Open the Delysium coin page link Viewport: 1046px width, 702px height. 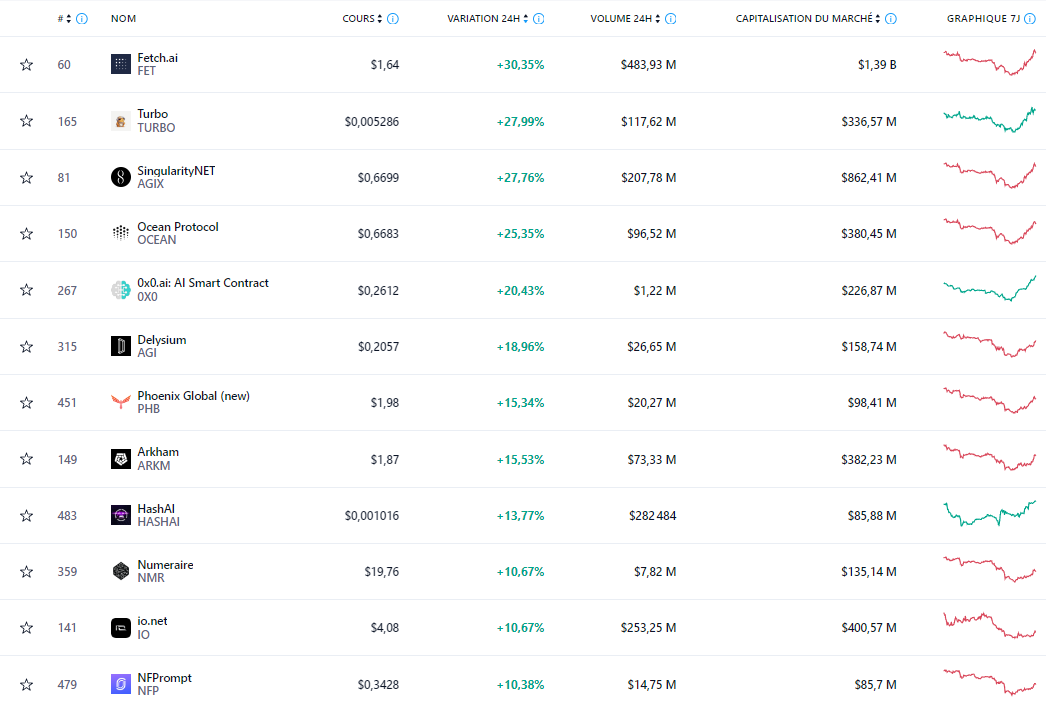(162, 340)
